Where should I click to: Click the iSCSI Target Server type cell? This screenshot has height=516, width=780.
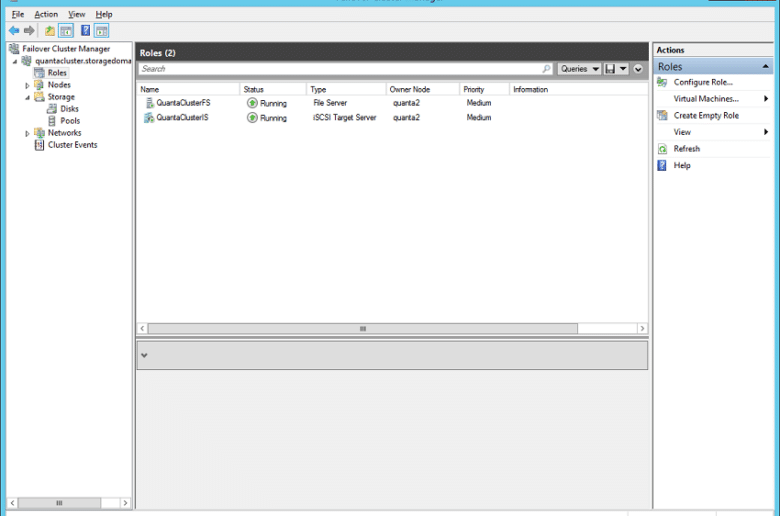(x=344, y=117)
